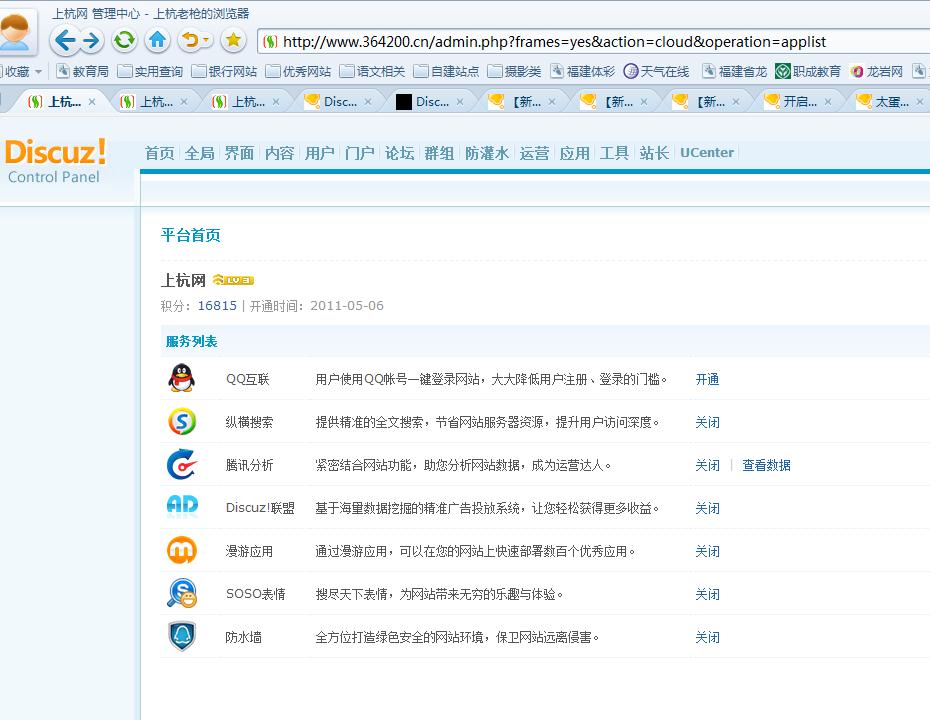This screenshot has height=720, width=930.
Task: Switch to the 开启... browser tab
Action: point(798,101)
